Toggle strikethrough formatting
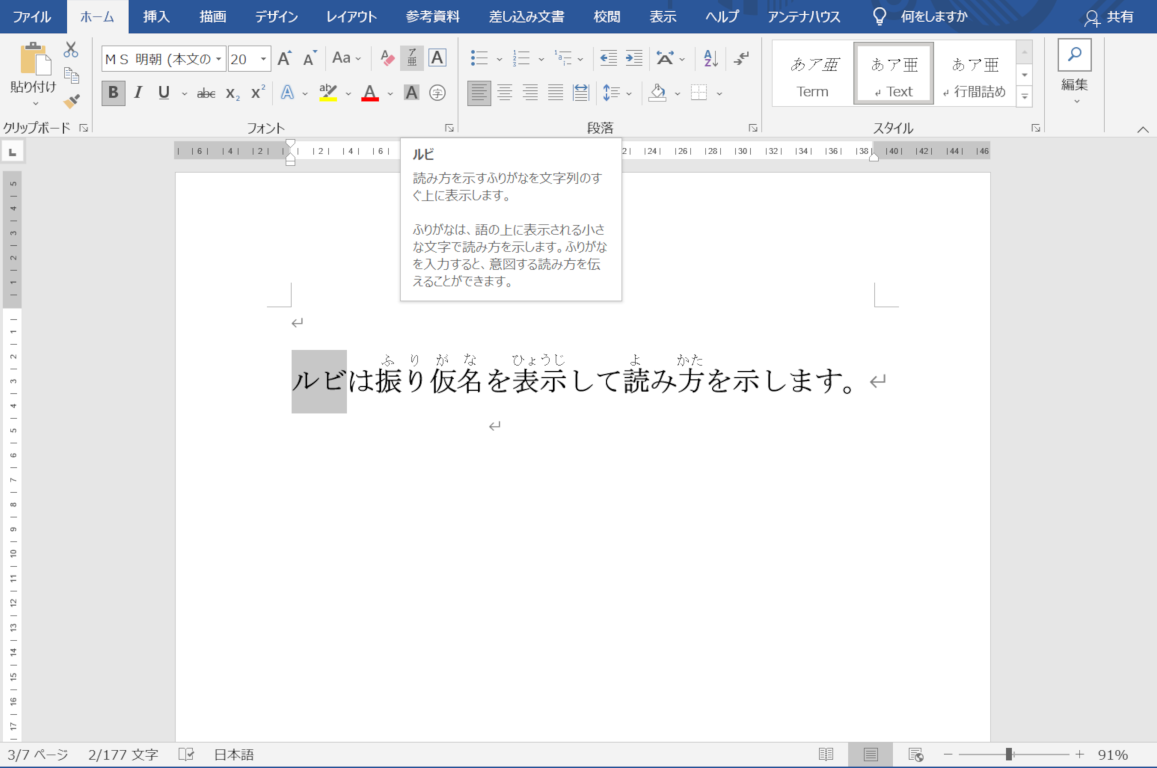1157x768 pixels. click(x=206, y=93)
